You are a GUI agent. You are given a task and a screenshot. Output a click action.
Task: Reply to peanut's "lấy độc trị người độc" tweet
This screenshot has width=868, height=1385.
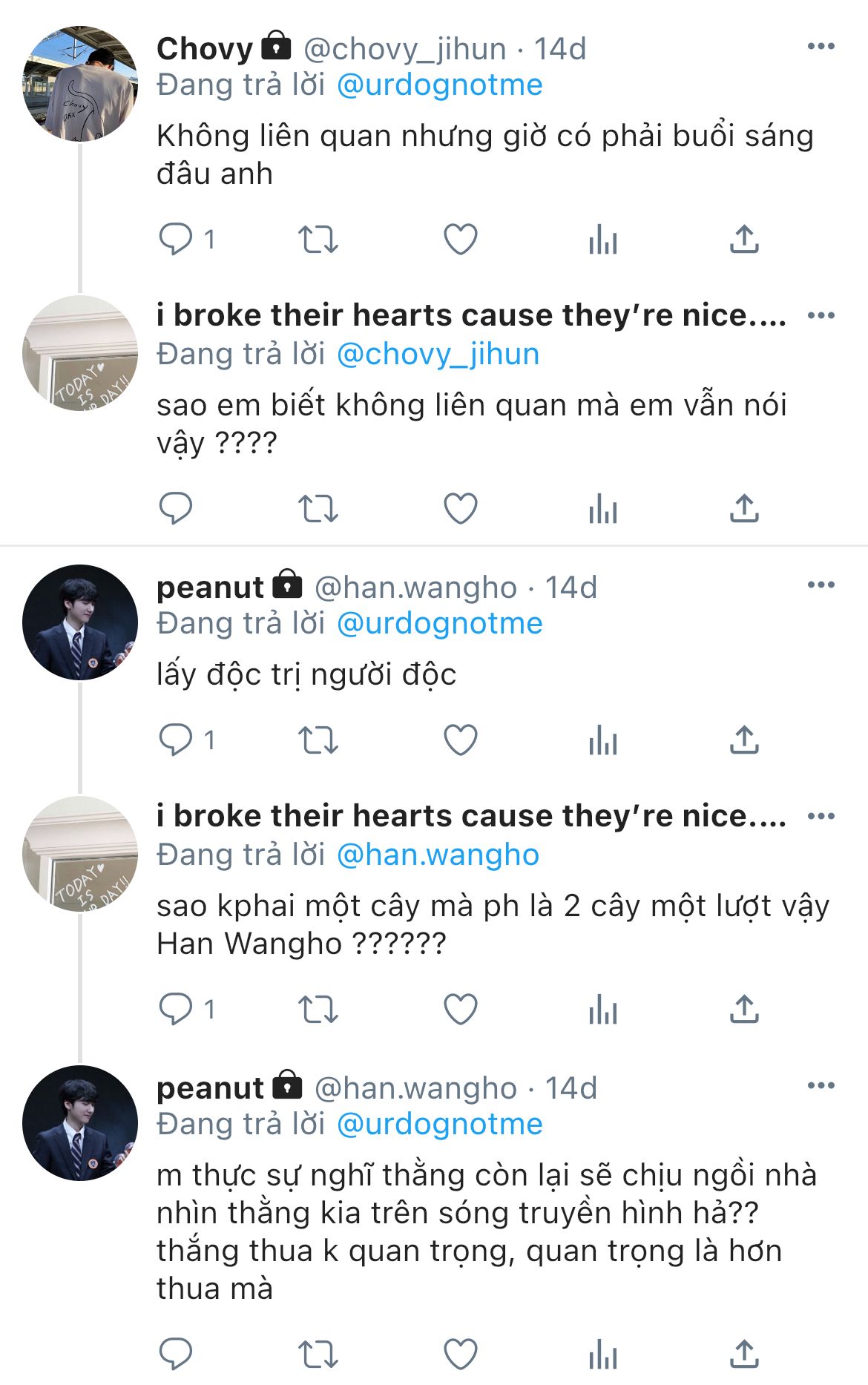tap(176, 740)
